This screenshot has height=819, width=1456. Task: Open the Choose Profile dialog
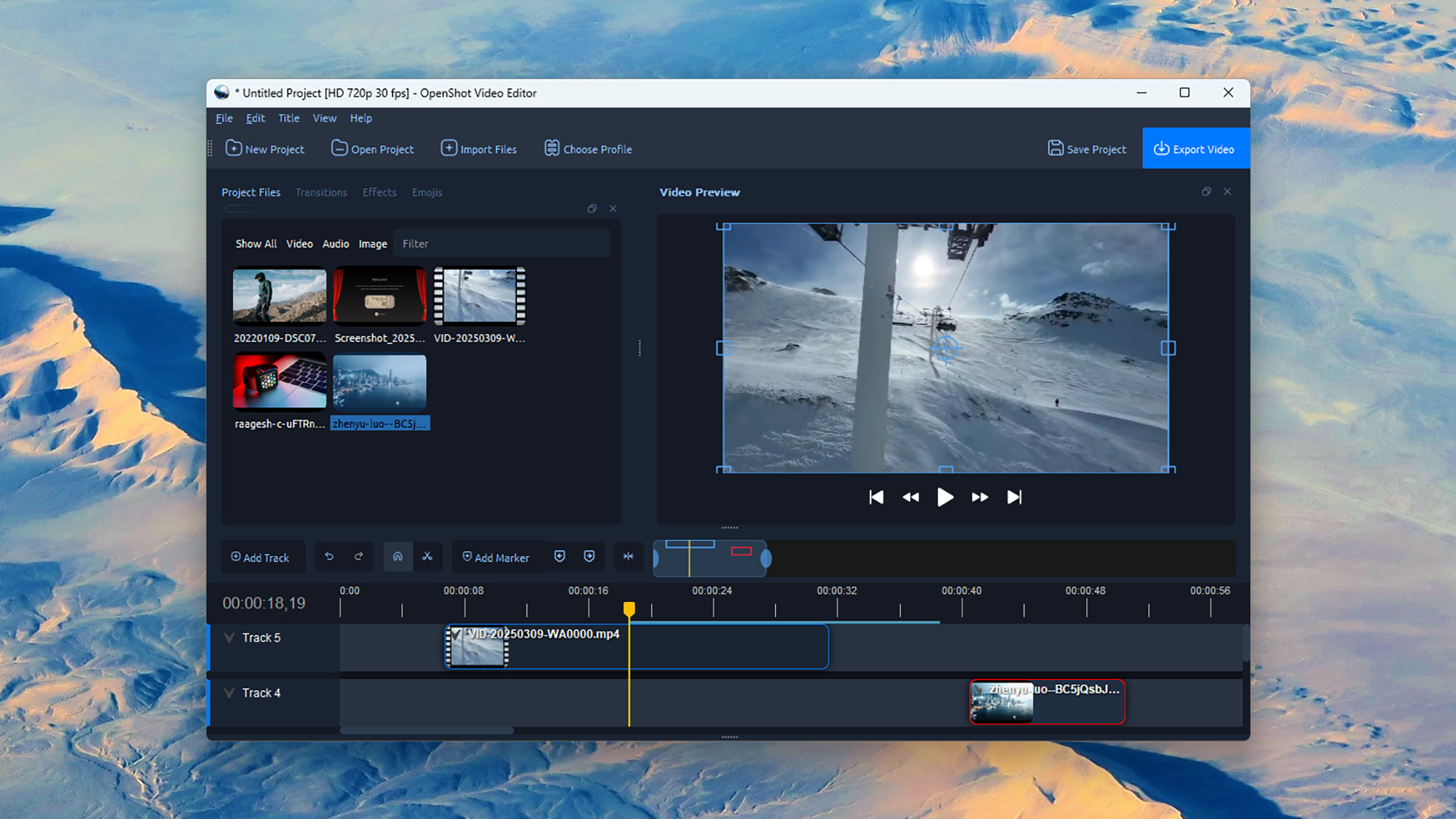click(x=587, y=149)
